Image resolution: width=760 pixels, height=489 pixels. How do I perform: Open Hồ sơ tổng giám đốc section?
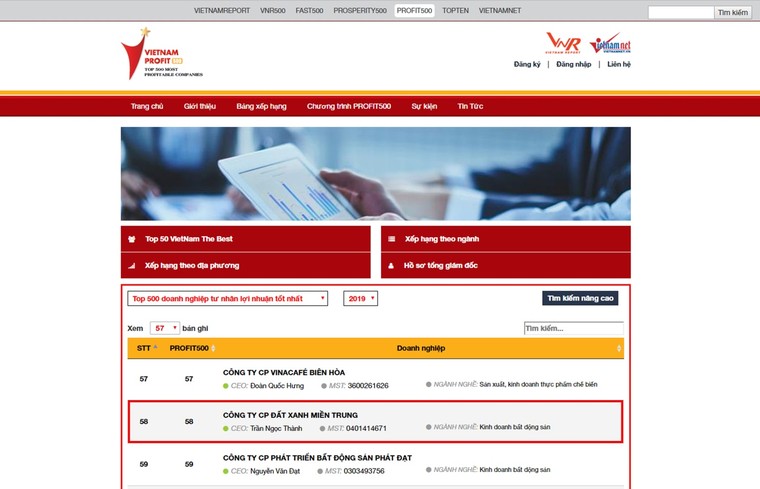click(x=506, y=266)
